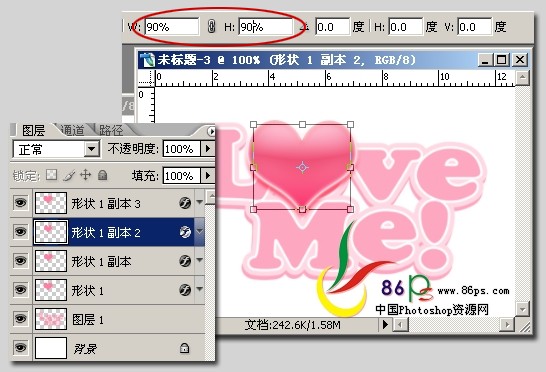Maximize the 未标题-3 document window
This screenshot has height=372, width=546.
[501, 60]
